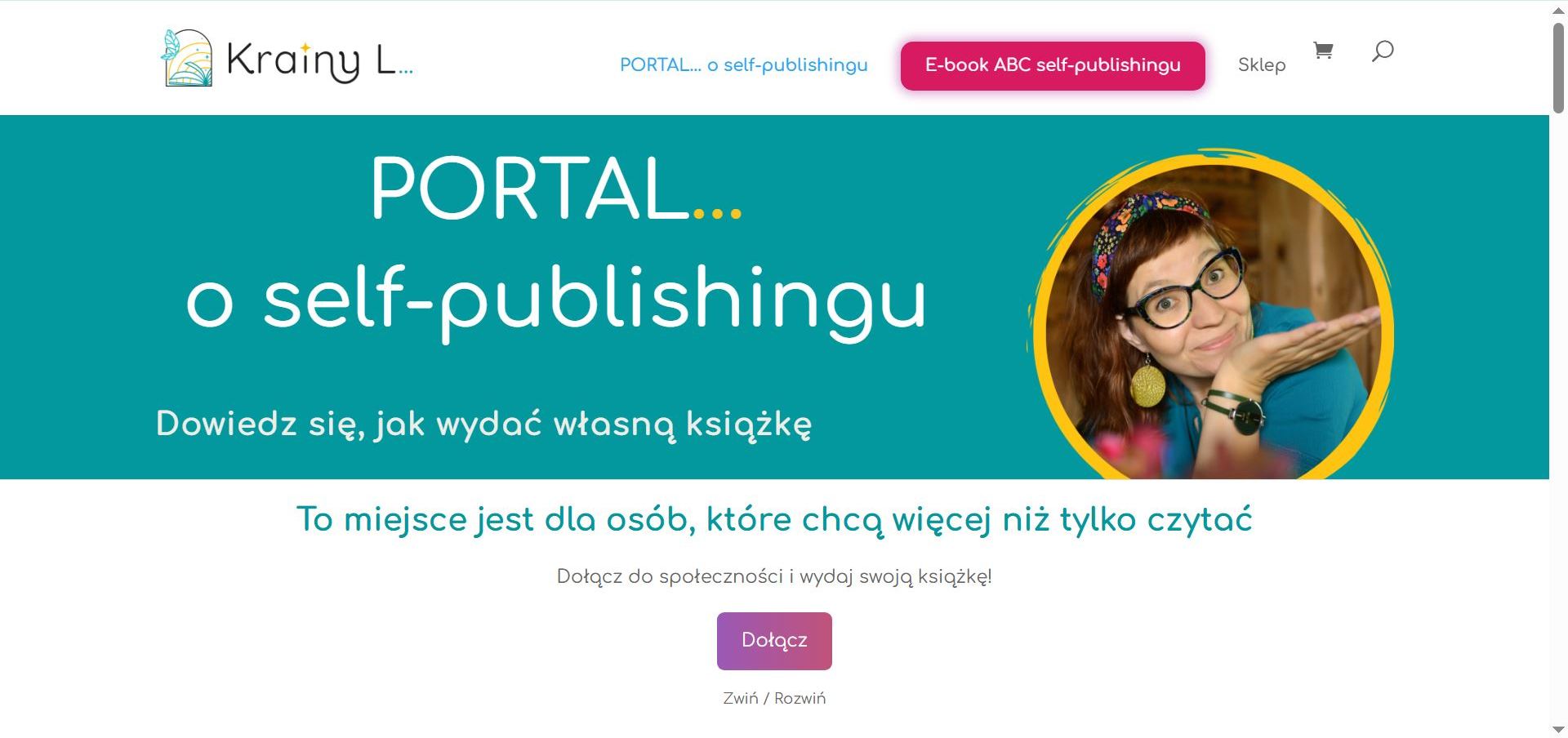Viewport: 1568px width, 738px height.
Task: Go to the Sklep menu item
Action: [x=1262, y=65]
